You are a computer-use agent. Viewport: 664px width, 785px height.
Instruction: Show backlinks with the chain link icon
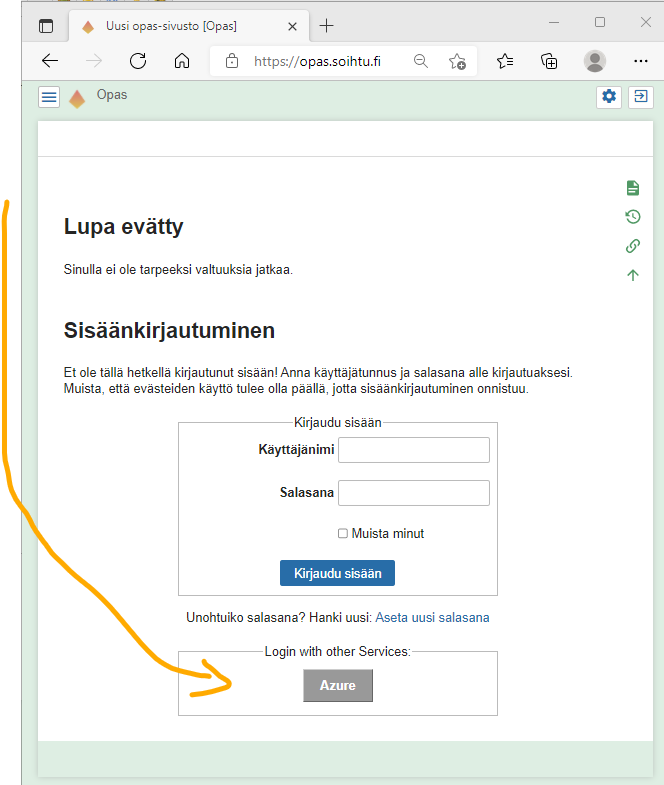[633, 246]
